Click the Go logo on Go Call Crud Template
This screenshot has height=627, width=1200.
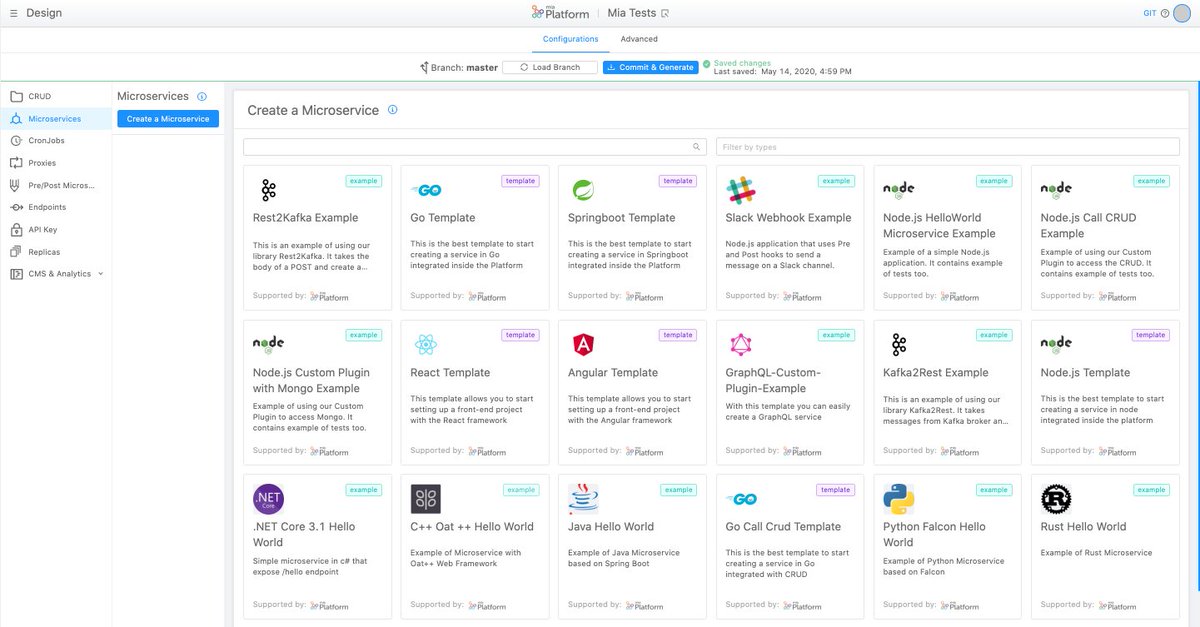pyautogui.click(x=741, y=499)
